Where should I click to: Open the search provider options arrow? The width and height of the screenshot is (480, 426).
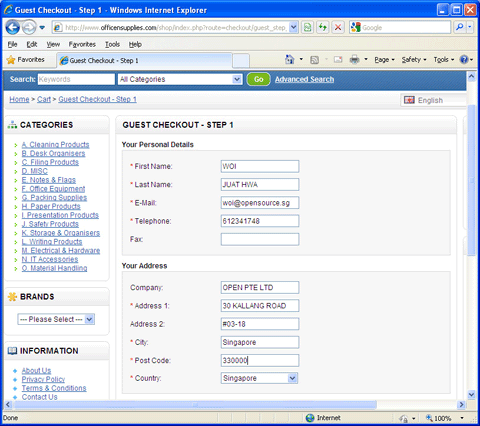pos(470,27)
